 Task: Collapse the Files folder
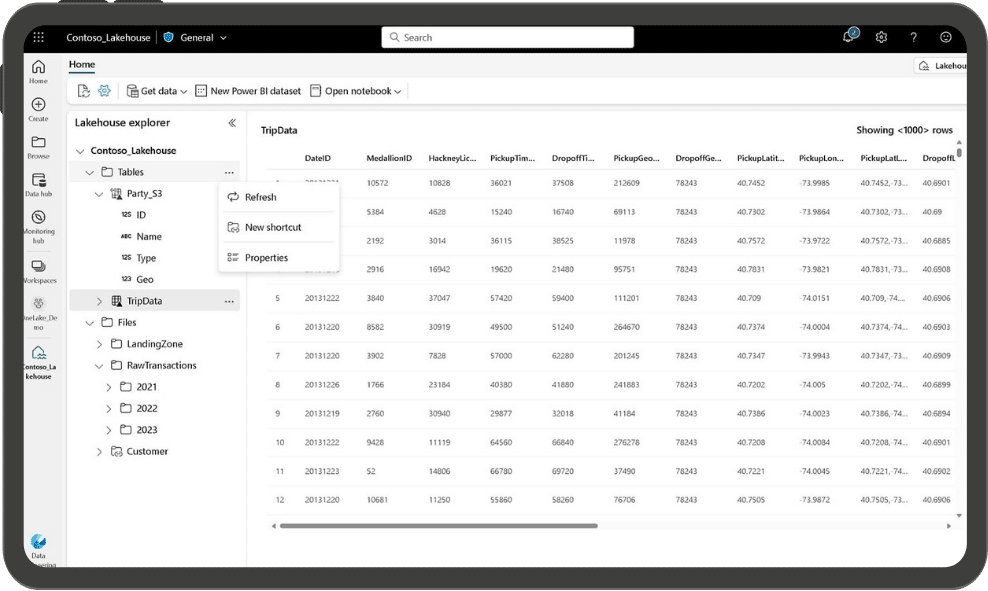point(89,323)
